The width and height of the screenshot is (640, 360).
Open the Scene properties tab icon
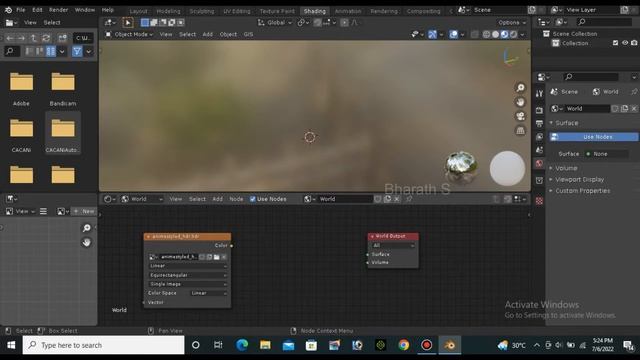pos(539,150)
